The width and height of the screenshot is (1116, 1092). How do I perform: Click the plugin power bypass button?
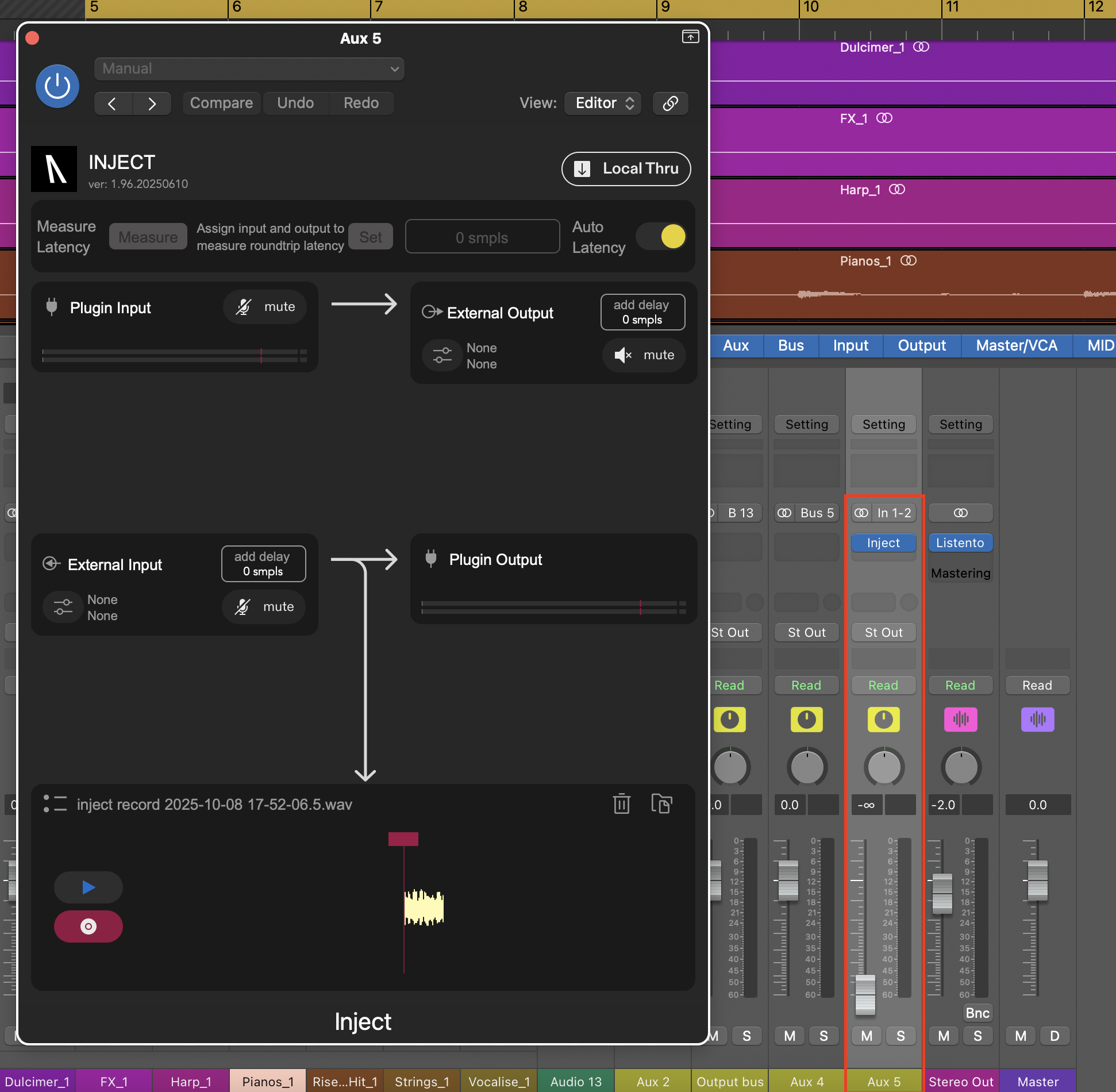tap(57, 86)
